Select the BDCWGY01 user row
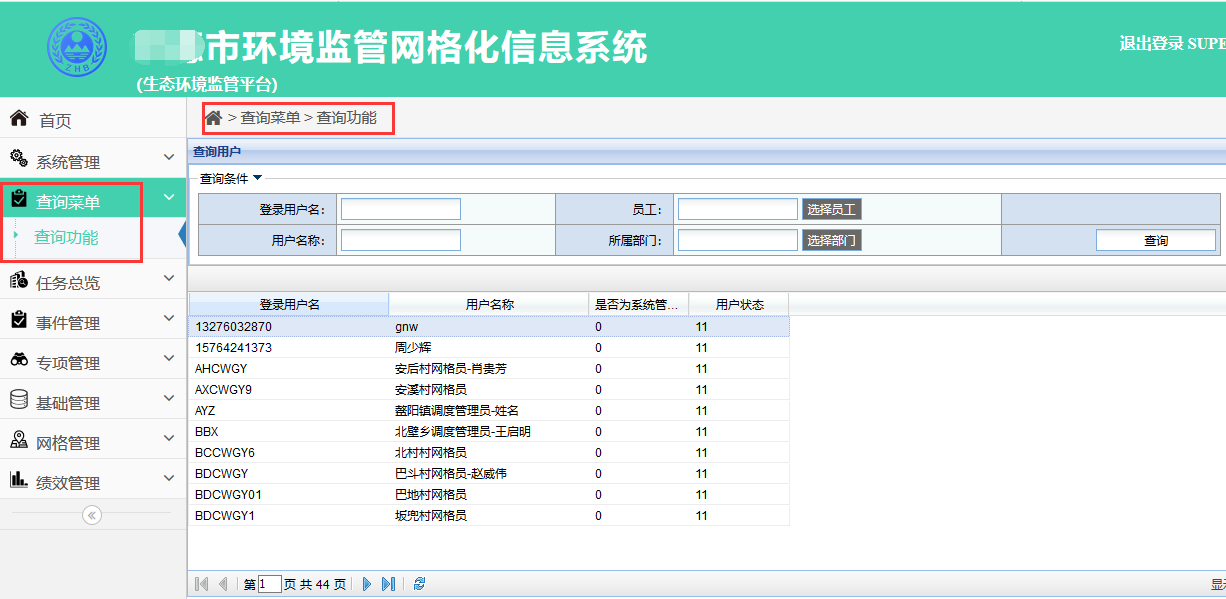The height and width of the screenshot is (599, 1226). click(x=489, y=495)
